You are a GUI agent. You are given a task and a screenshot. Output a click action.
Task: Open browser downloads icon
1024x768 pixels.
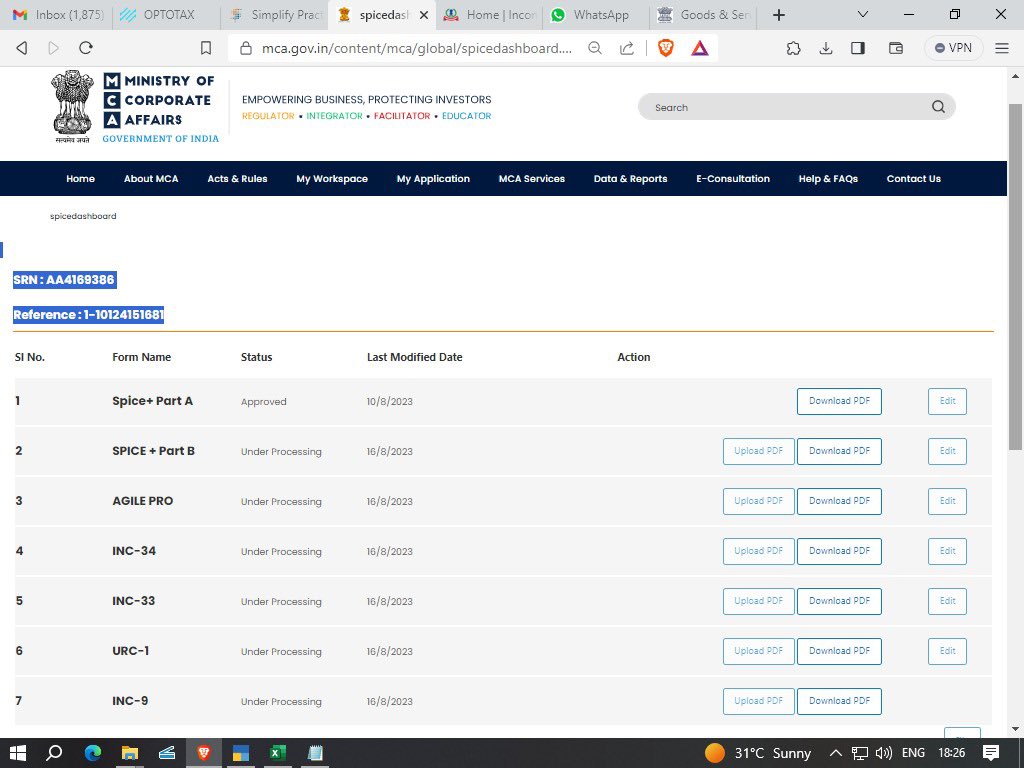click(825, 48)
